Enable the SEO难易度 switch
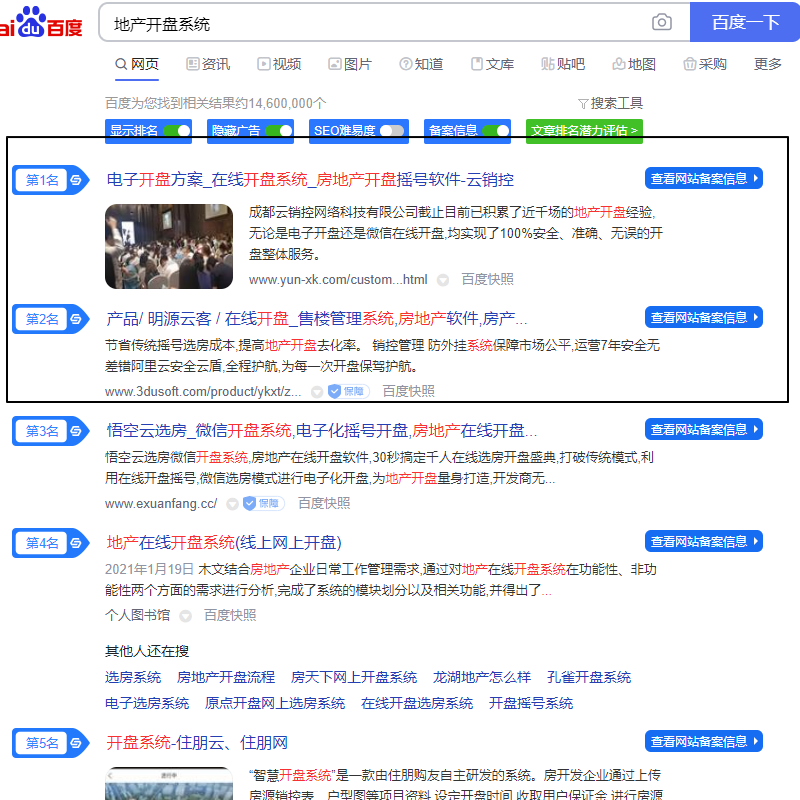 (393, 131)
